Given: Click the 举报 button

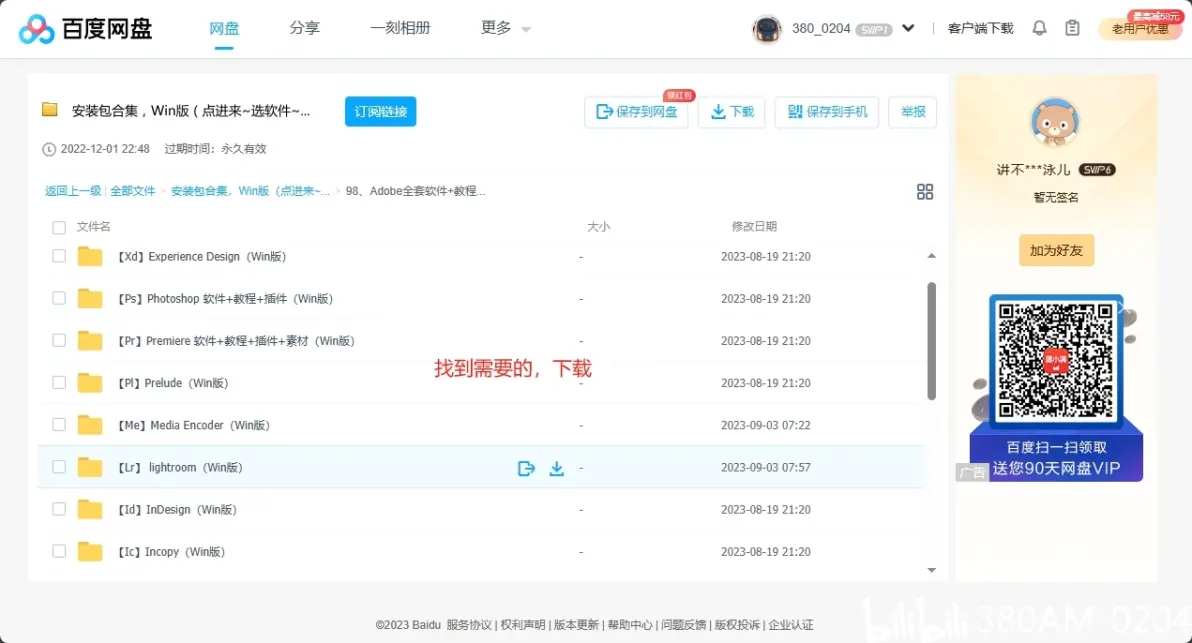Looking at the screenshot, I should 913,112.
